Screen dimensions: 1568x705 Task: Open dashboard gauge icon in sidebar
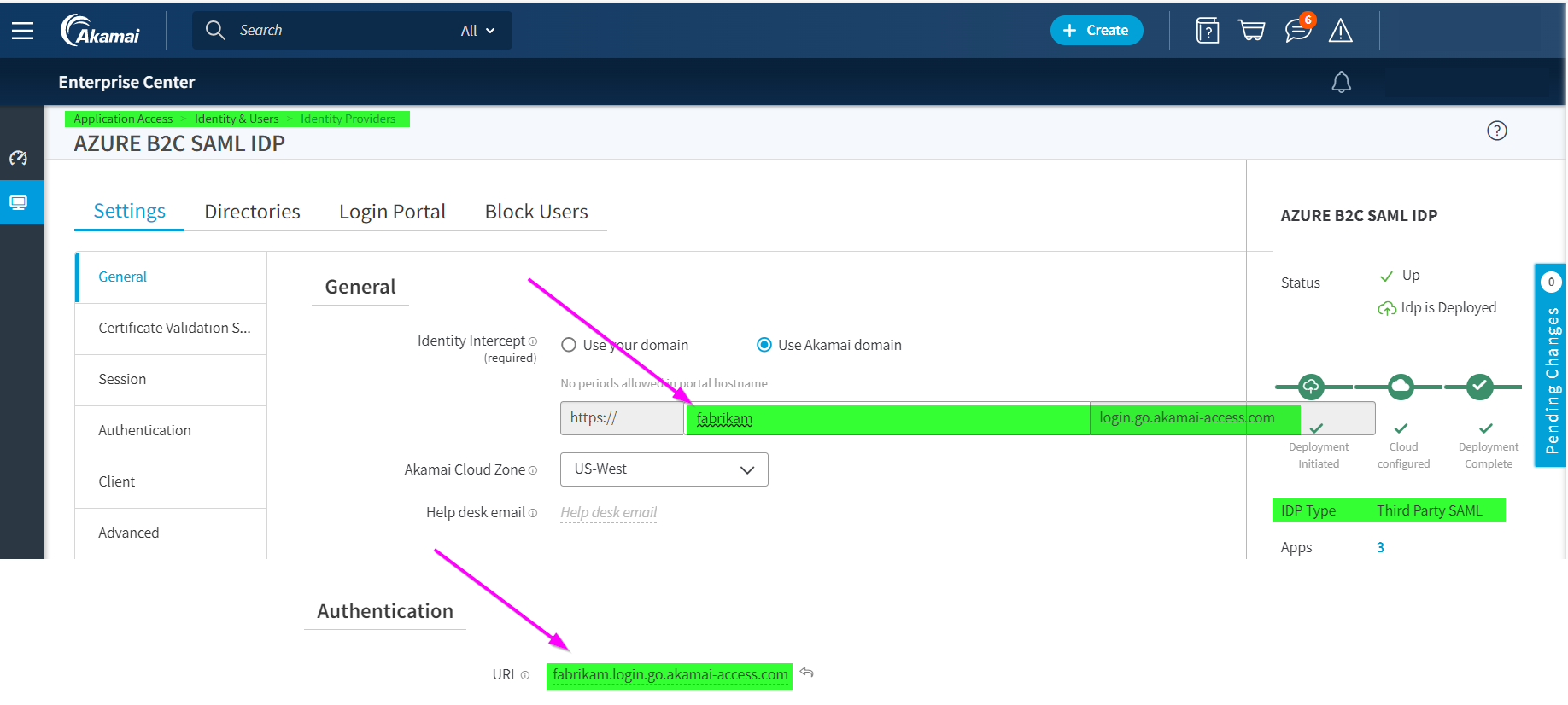pyautogui.click(x=19, y=158)
